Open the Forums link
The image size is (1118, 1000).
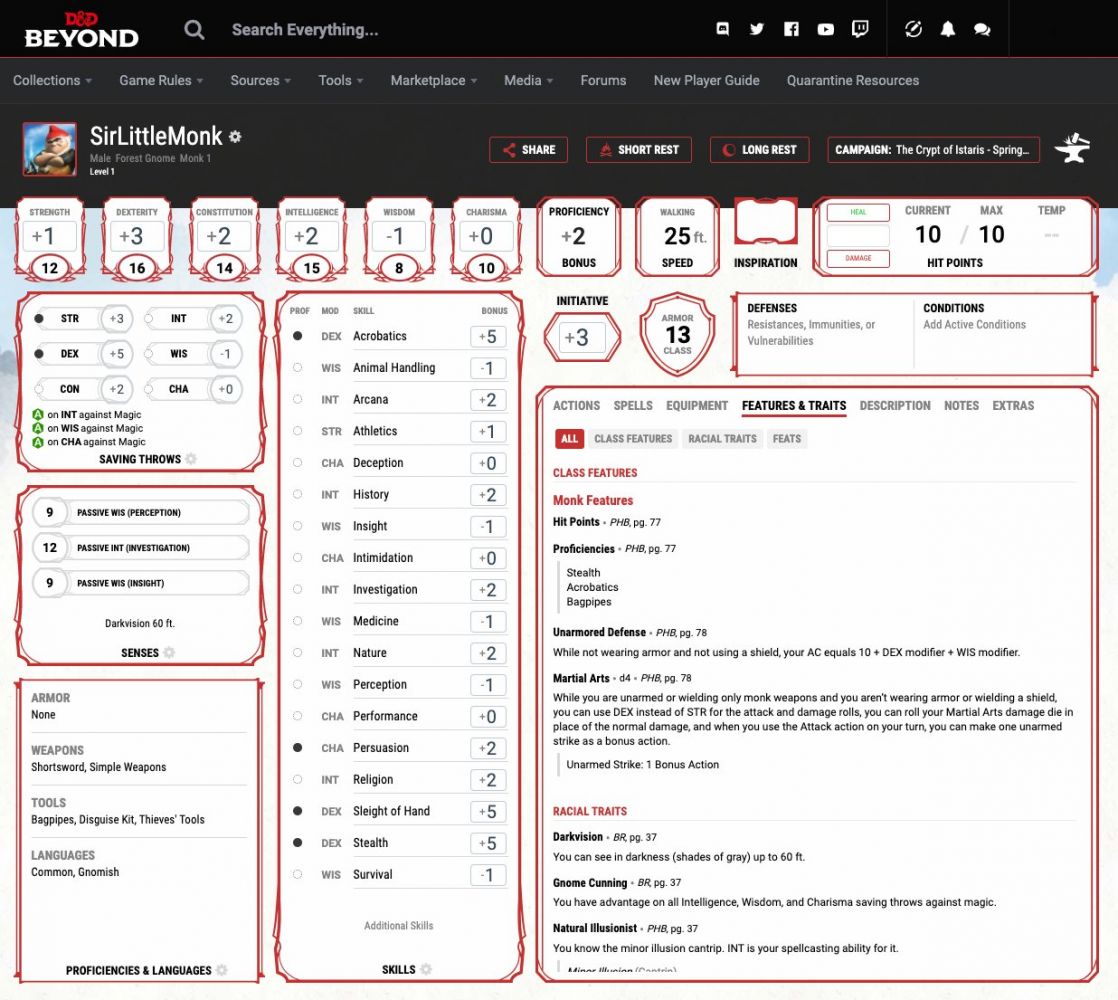603,81
